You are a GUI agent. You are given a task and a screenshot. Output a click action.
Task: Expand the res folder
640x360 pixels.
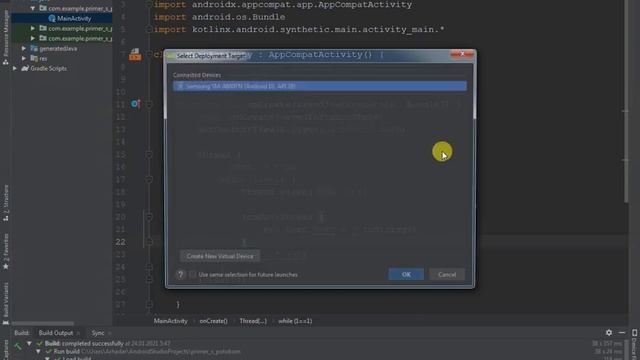24,58
